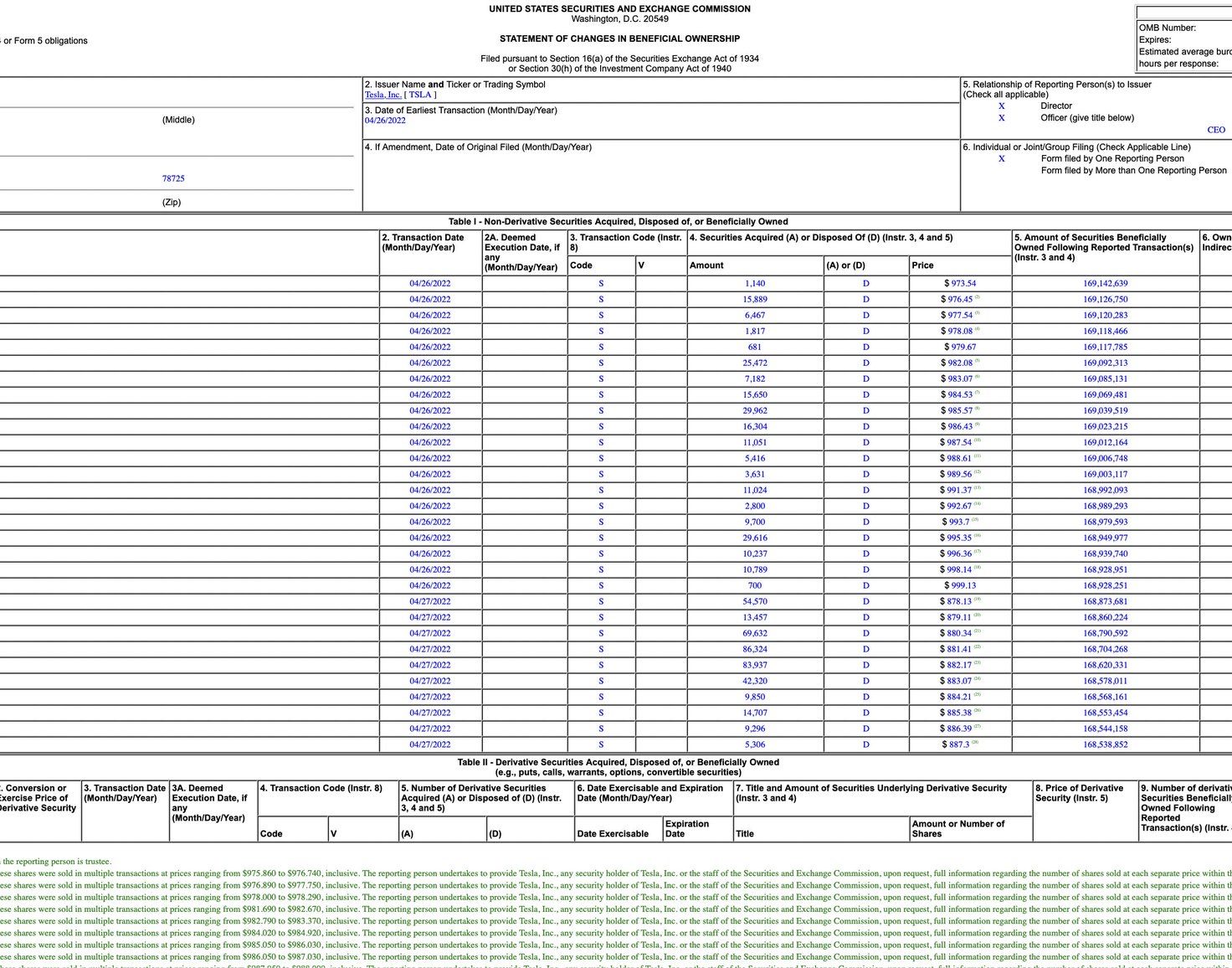Select the amount 15,889
Screen dimensions: 1232x968
pyautogui.click(x=755, y=300)
